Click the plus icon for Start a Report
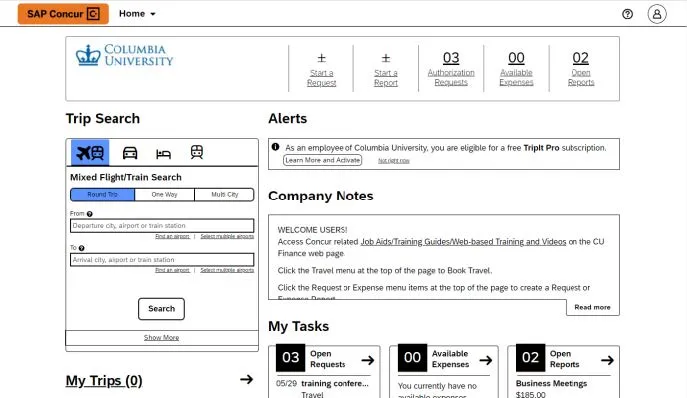687x398 pixels. coord(386,58)
